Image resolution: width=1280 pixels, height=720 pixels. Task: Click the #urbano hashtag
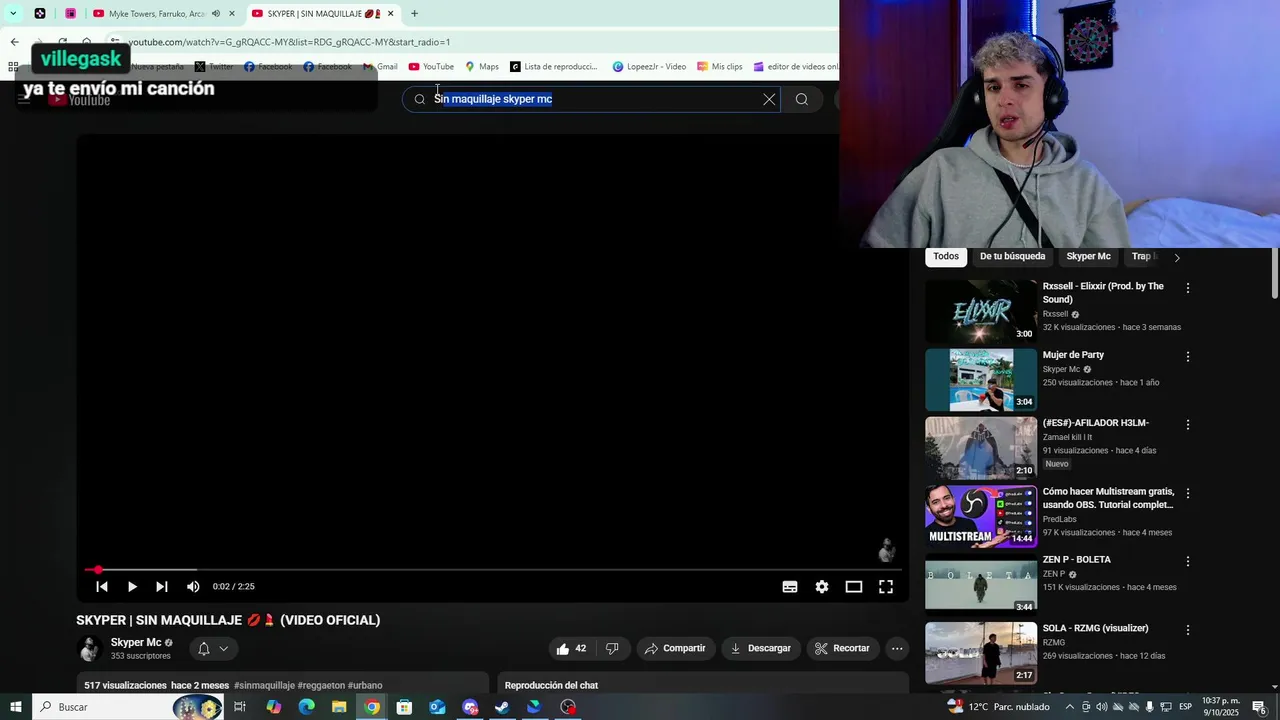click(x=365, y=686)
